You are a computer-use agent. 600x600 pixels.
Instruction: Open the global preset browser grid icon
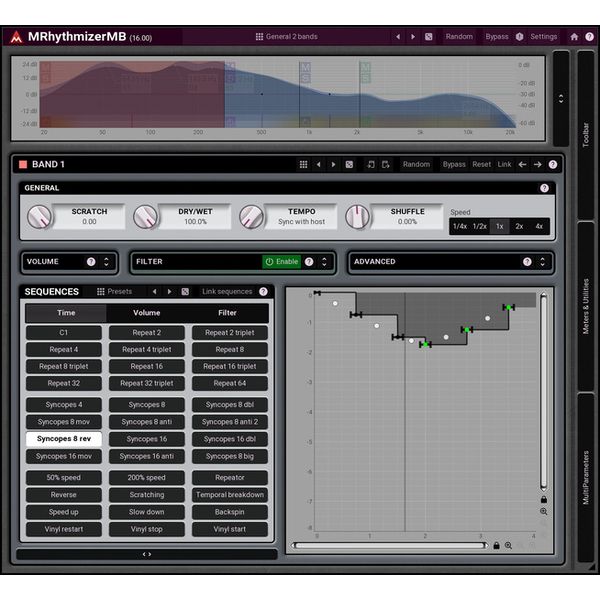pyautogui.click(x=259, y=37)
